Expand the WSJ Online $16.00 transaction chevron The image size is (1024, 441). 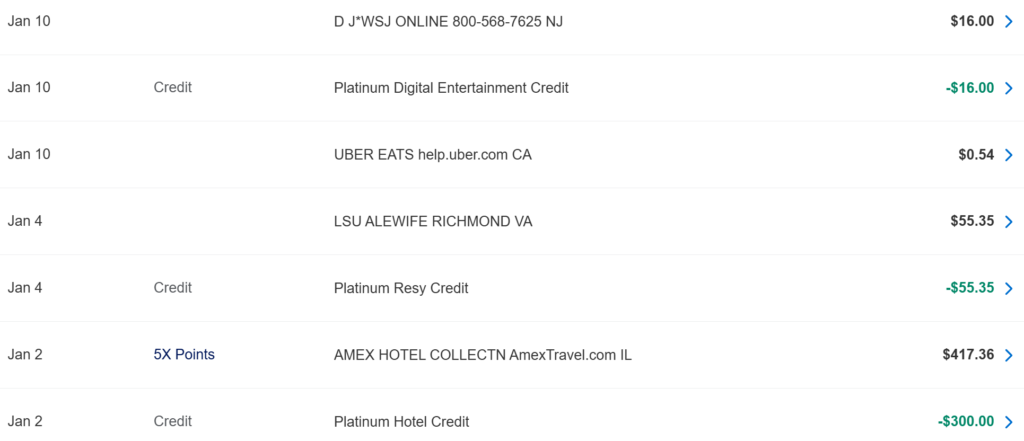coord(1008,21)
